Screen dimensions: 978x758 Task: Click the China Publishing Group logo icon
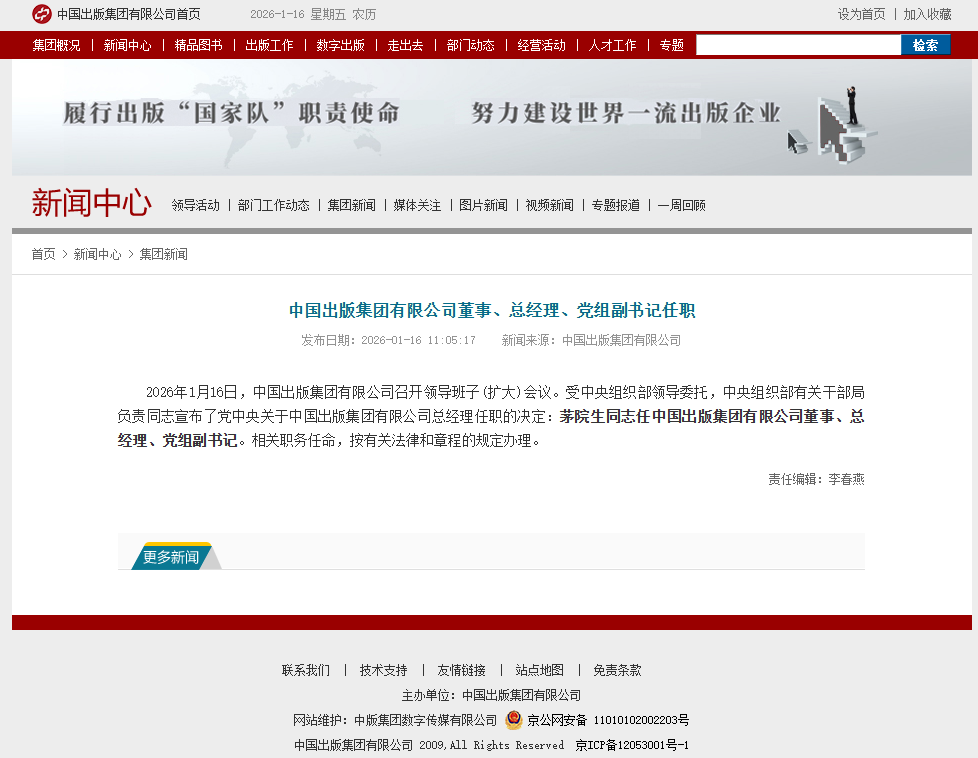pos(41,14)
